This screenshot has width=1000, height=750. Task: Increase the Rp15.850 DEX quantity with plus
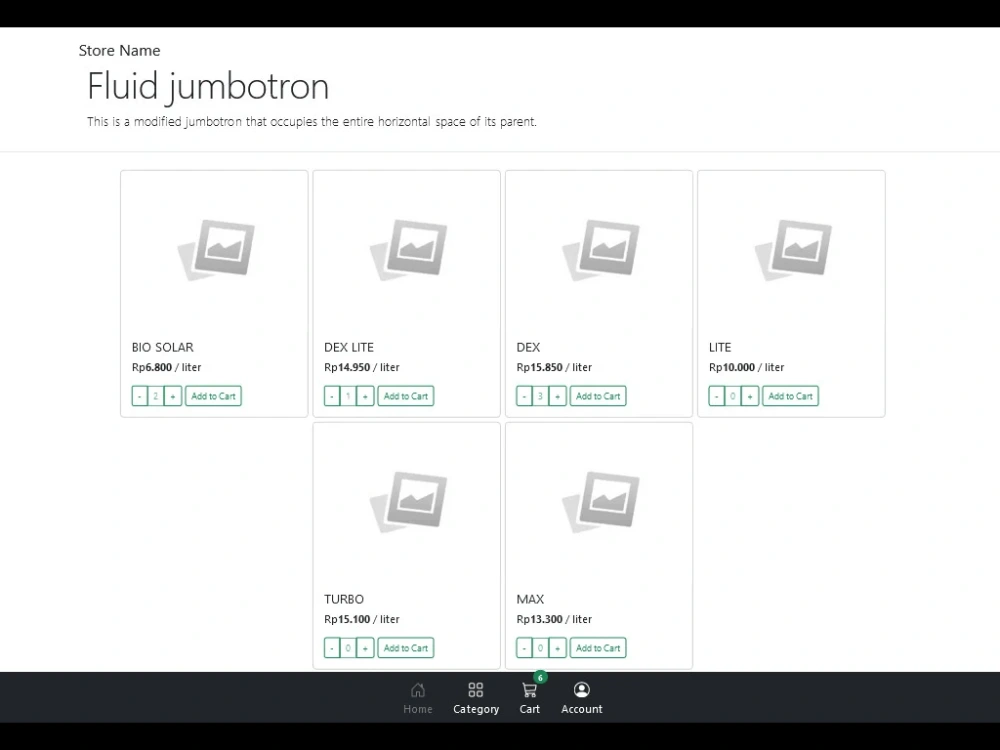557,396
